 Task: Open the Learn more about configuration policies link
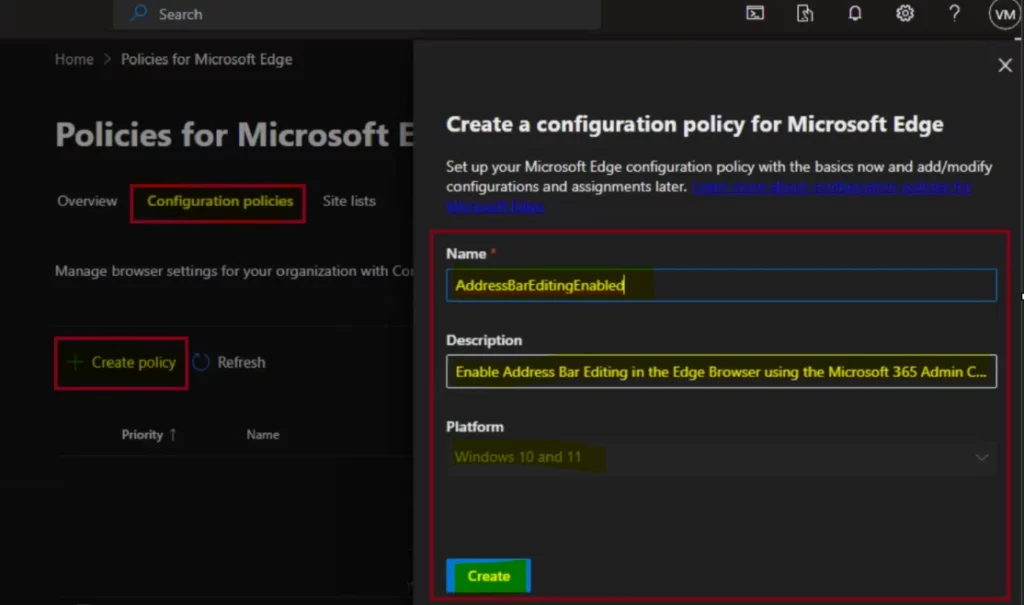709,197
